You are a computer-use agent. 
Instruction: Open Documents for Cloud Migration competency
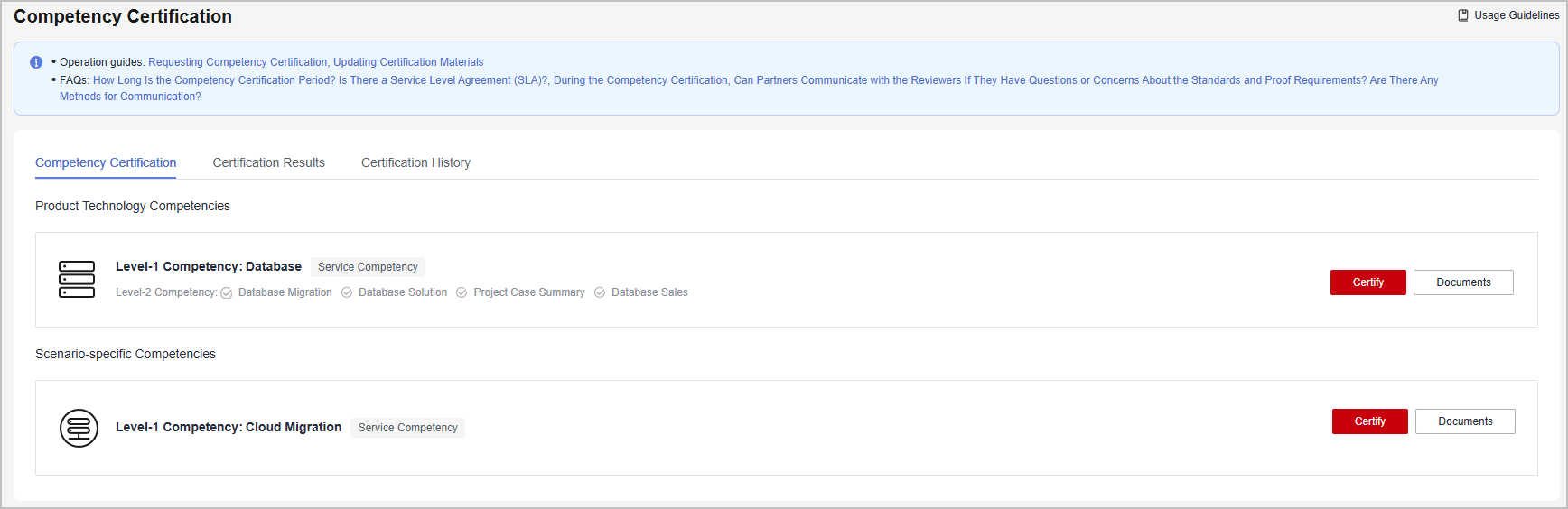click(x=1465, y=421)
